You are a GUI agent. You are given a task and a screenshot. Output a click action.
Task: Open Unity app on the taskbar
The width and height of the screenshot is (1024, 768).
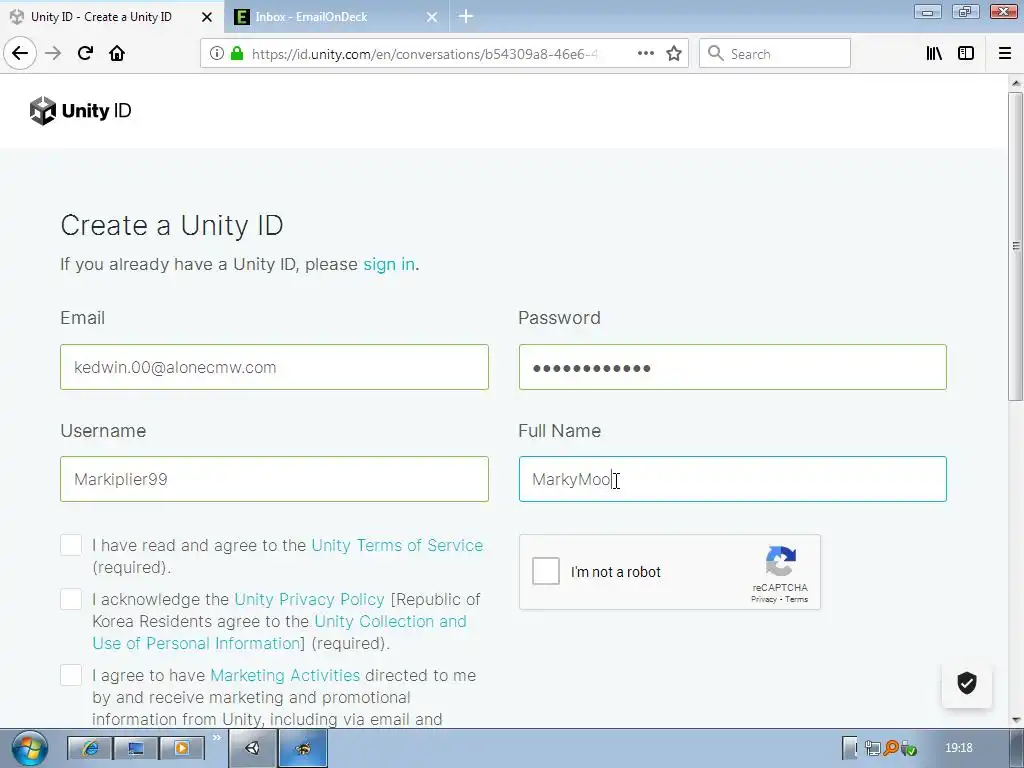click(253, 748)
